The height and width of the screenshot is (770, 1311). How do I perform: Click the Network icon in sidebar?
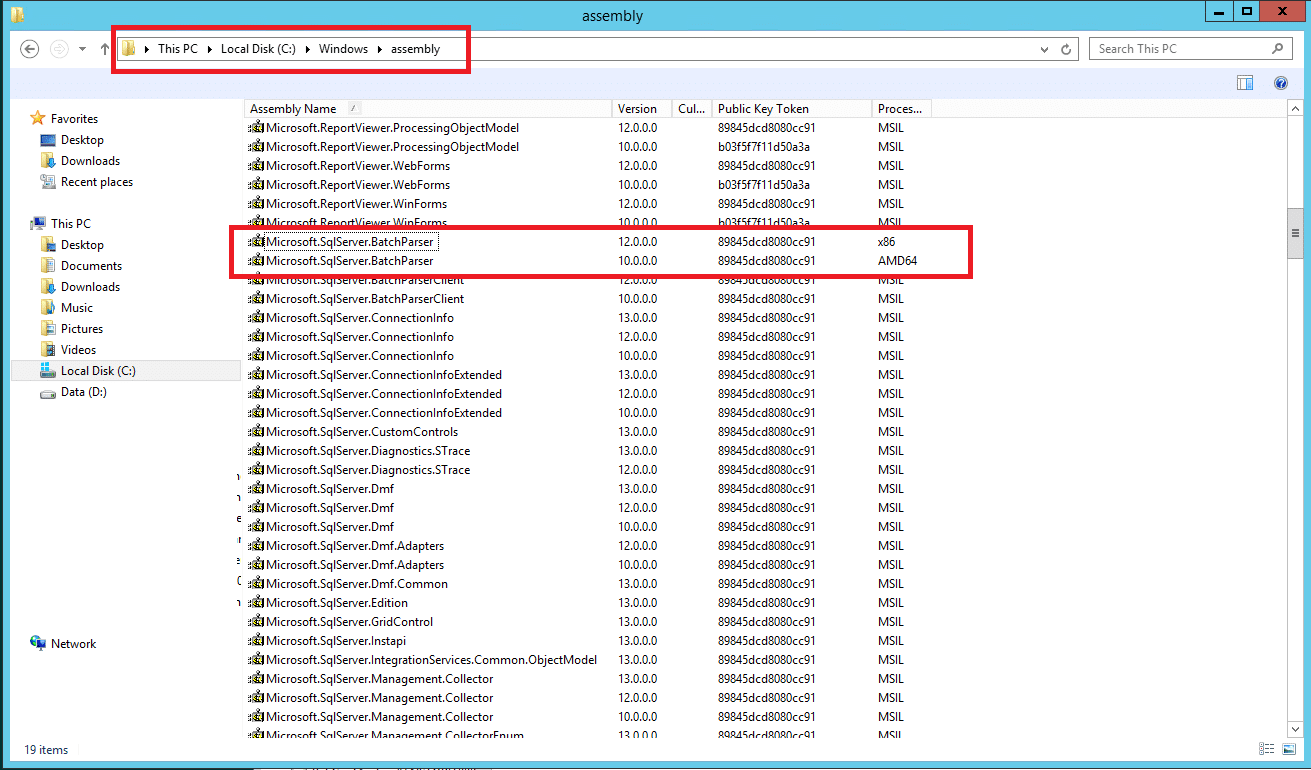38,643
